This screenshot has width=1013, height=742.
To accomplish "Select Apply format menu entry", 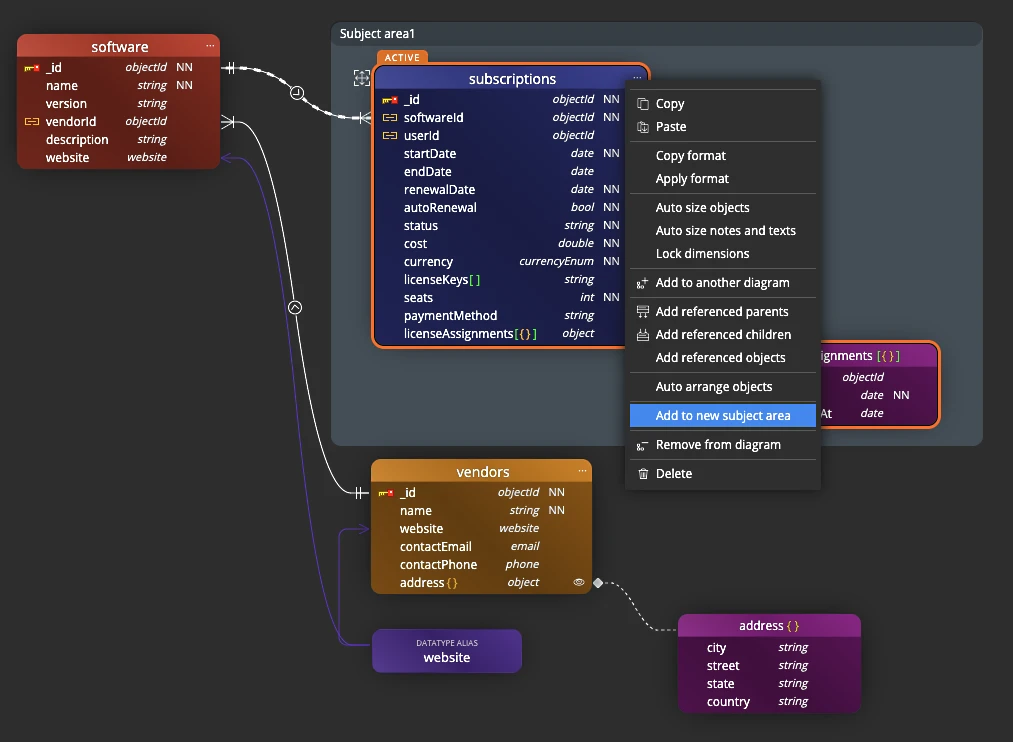I will point(692,179).
